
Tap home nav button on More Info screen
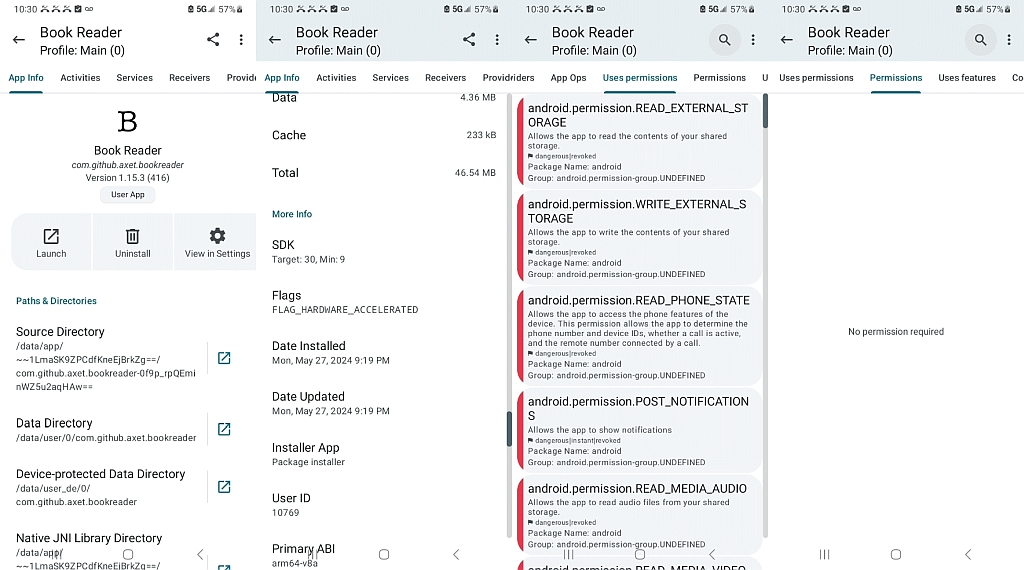(x=384, y=554)
